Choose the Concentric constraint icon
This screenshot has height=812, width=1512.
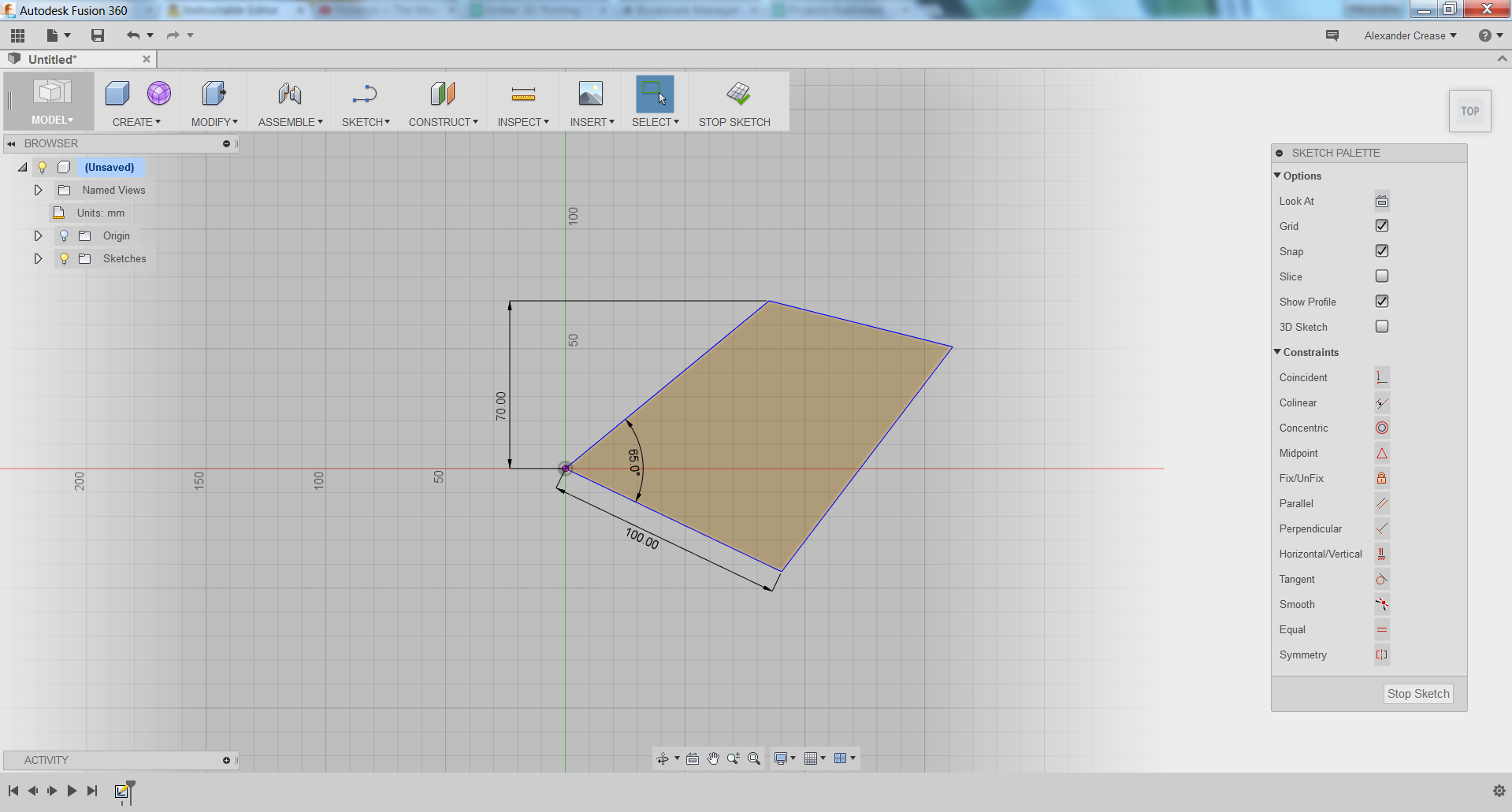pyautogui.click(x=1382, y=428)
